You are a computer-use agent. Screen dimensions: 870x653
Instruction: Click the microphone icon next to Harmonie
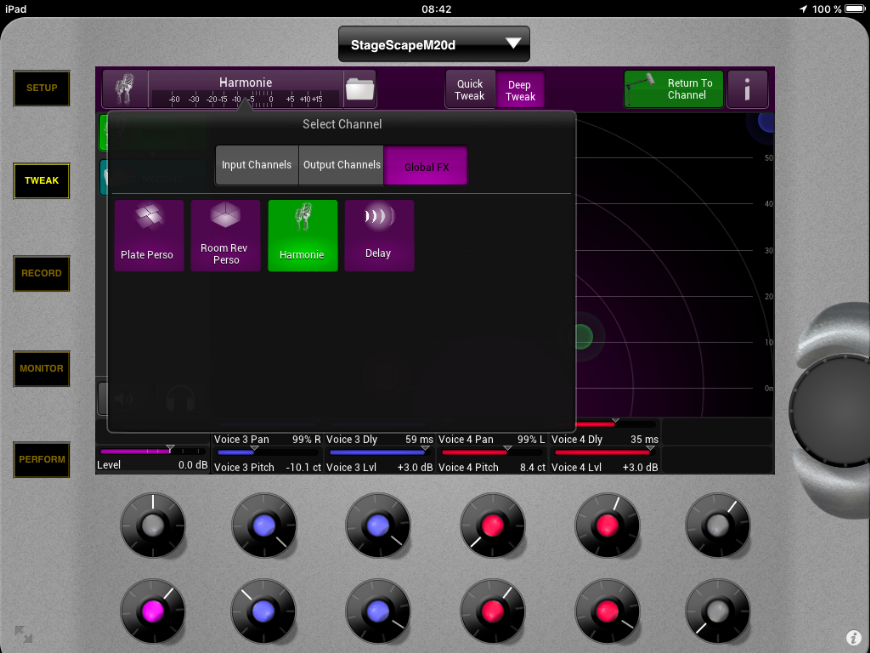(125, 90)
